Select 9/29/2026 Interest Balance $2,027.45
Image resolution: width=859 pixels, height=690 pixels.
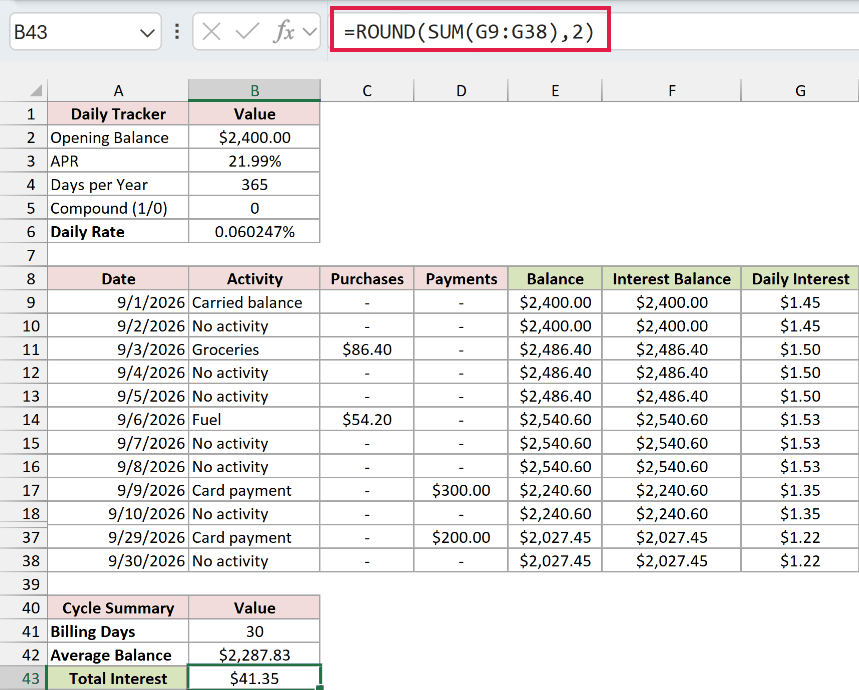(x=672, y=537)
